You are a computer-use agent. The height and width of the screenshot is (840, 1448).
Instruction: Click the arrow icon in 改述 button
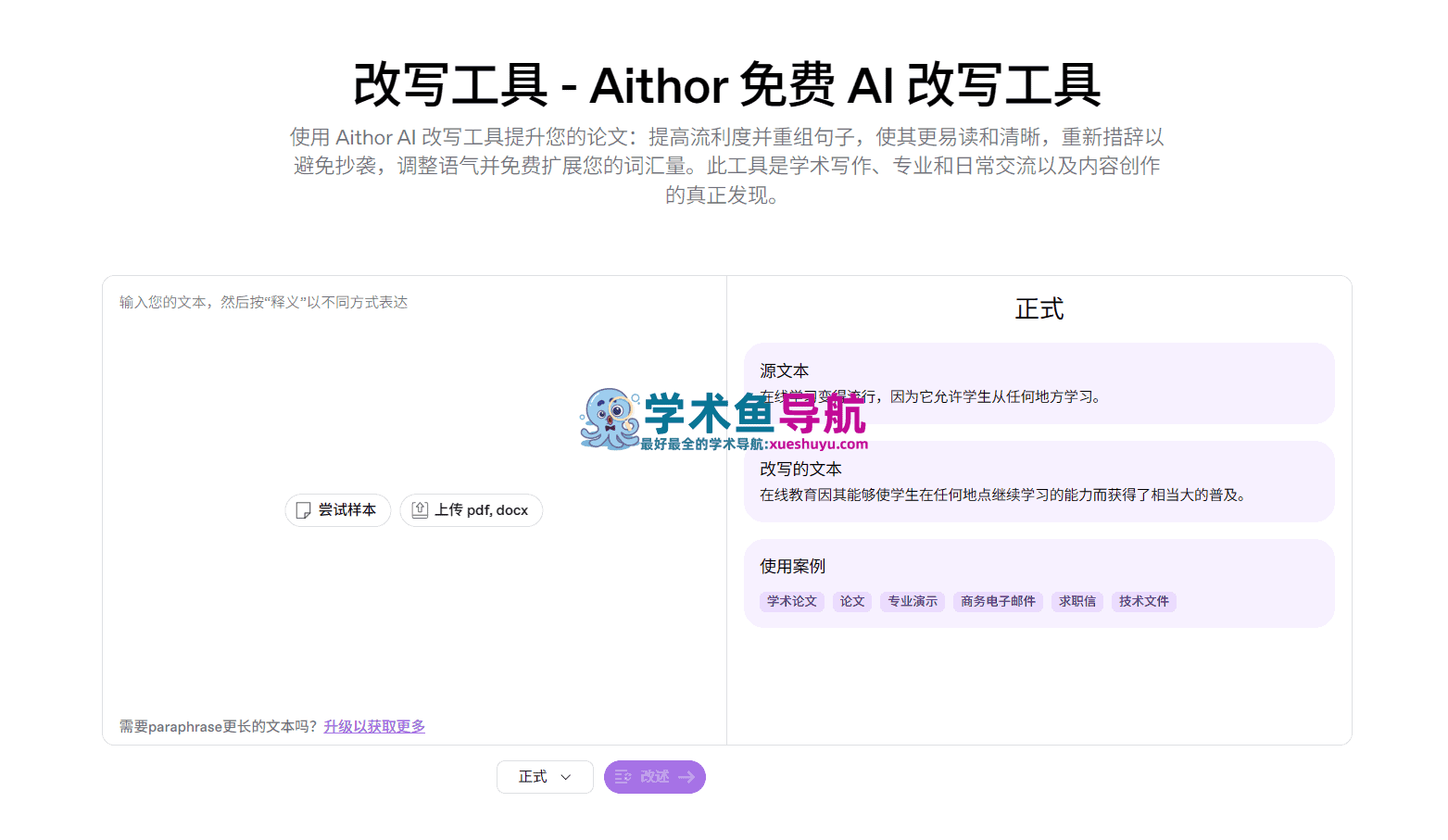(686, 777)
